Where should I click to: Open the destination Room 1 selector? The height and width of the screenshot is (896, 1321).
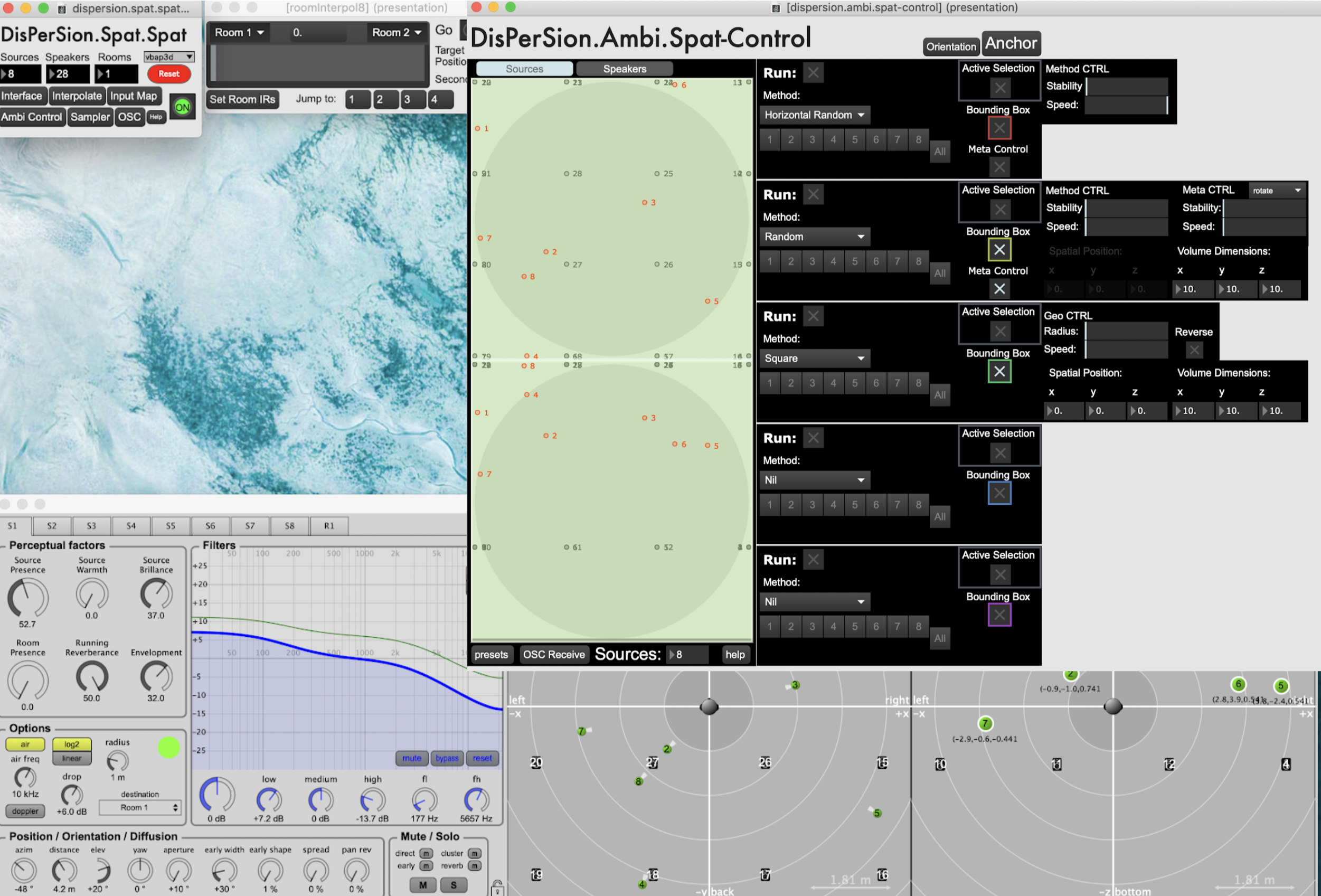(x=140, y=808)
